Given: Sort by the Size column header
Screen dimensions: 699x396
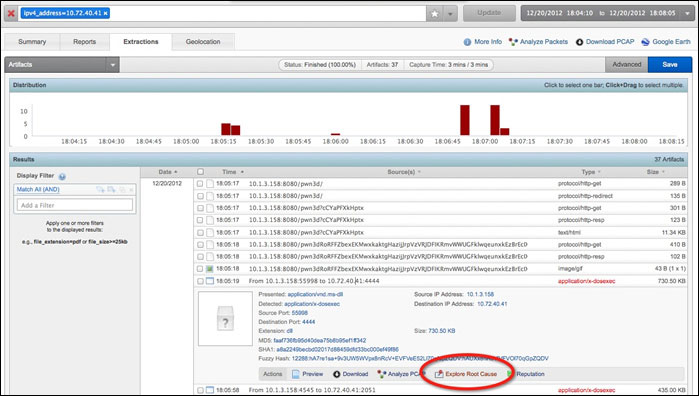Looking at the screenshot, I should coord(655,172).
